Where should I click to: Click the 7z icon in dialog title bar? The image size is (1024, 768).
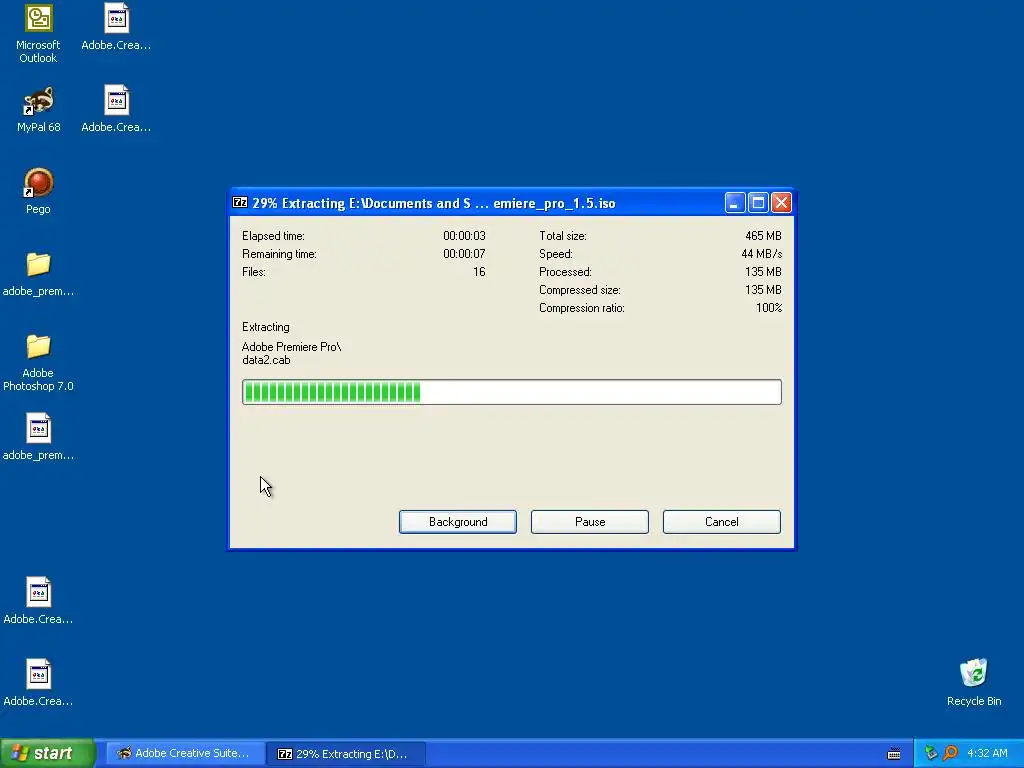[240, 203]
